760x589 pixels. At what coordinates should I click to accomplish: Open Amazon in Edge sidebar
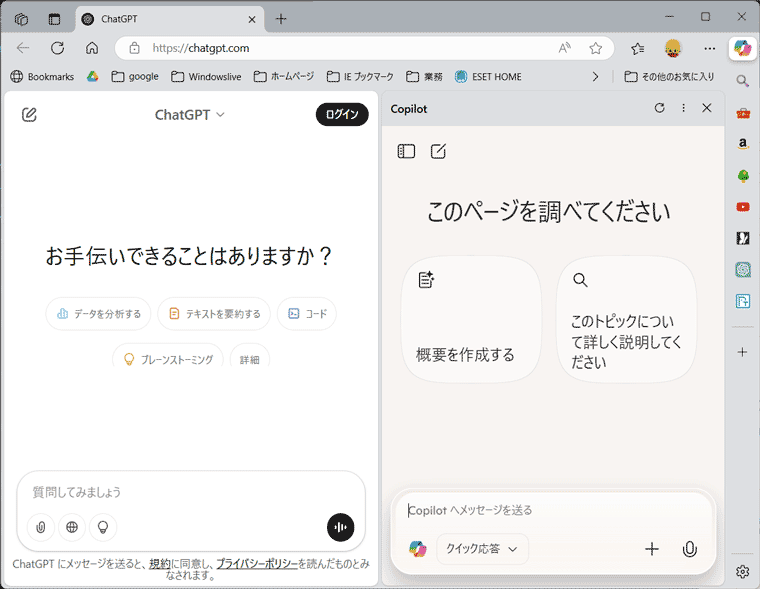tap(743, 144)
